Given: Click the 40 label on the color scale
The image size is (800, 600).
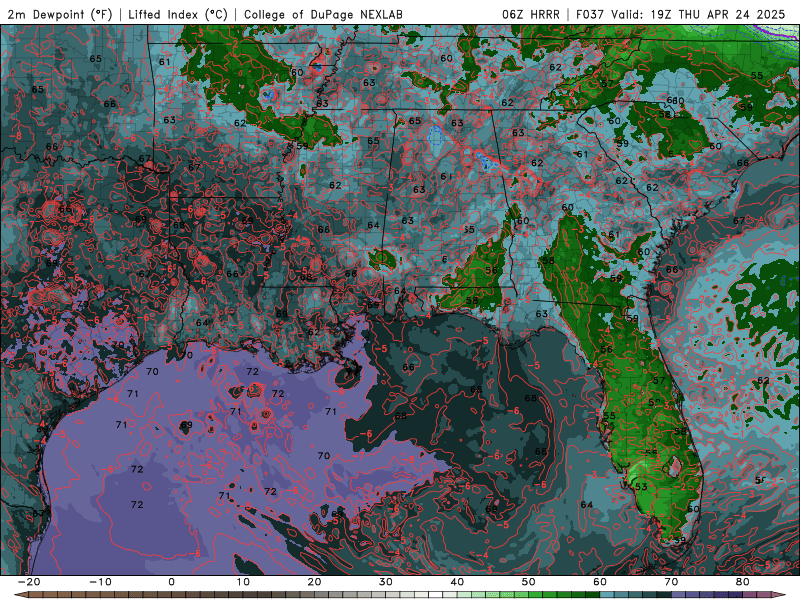Looking at the screenshot, I should click(457, 582).
